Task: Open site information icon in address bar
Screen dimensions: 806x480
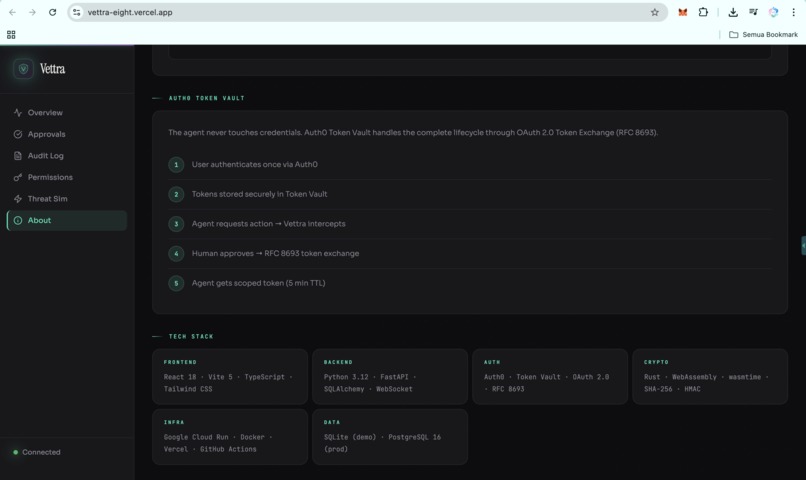Action: pos(77,12)
